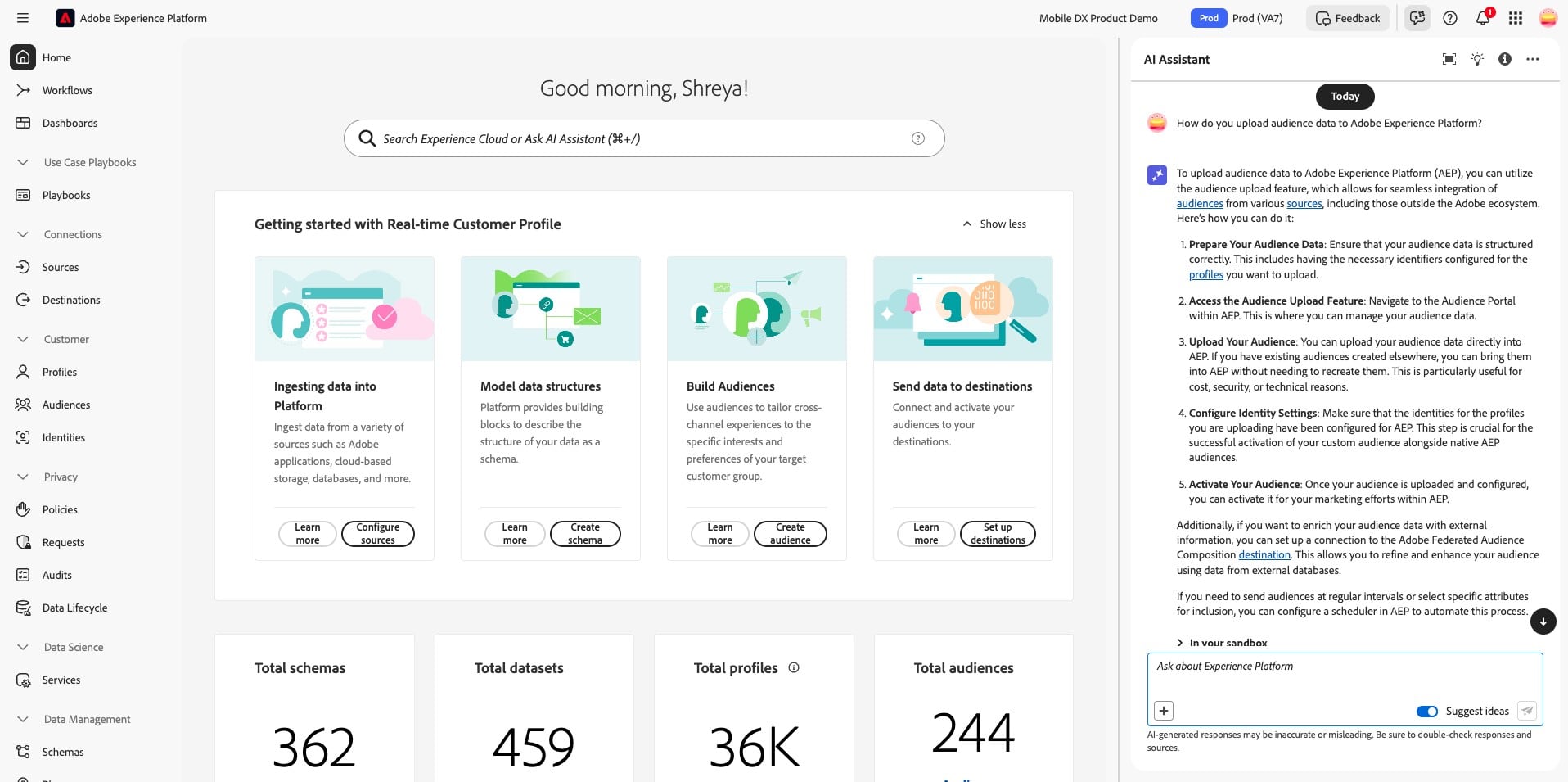This screenshot has width=1568, height=782.
Task: Click the Profiles icon in sidebar
Action: coord(23,372)
